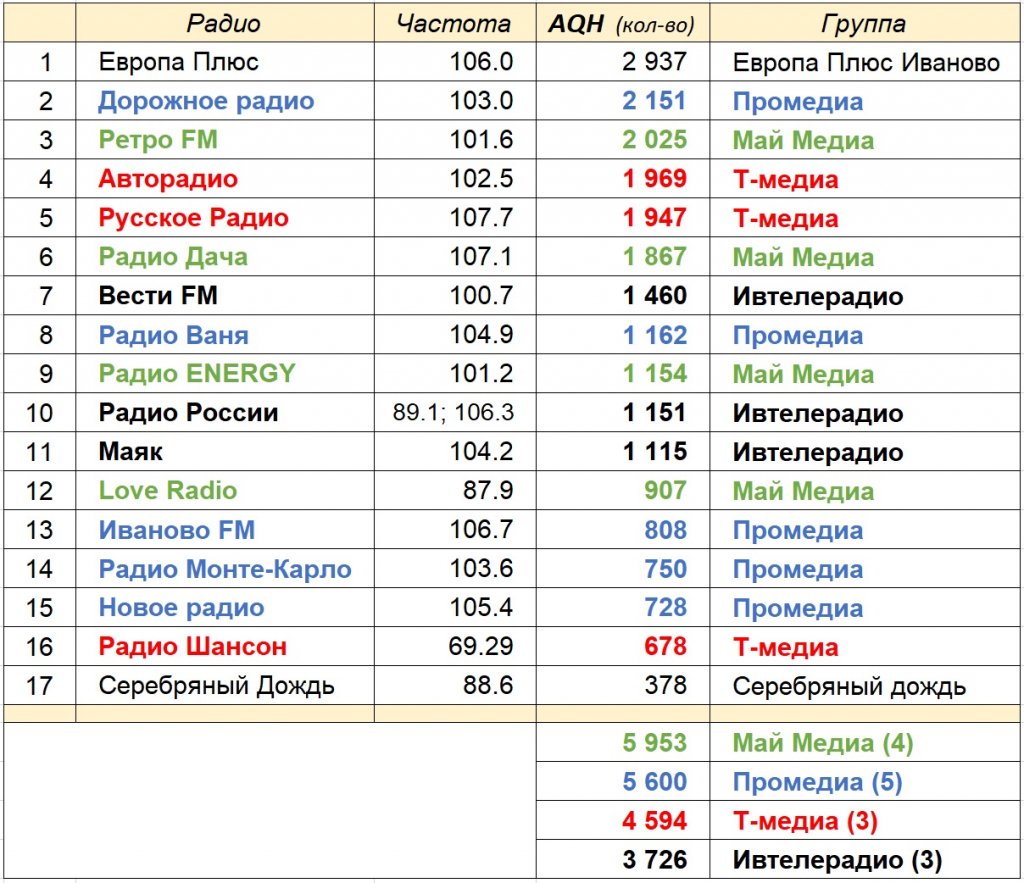The image size is (1024, 883).
Task: Select the 'Радио' column header
Action: tap(225, 24)
